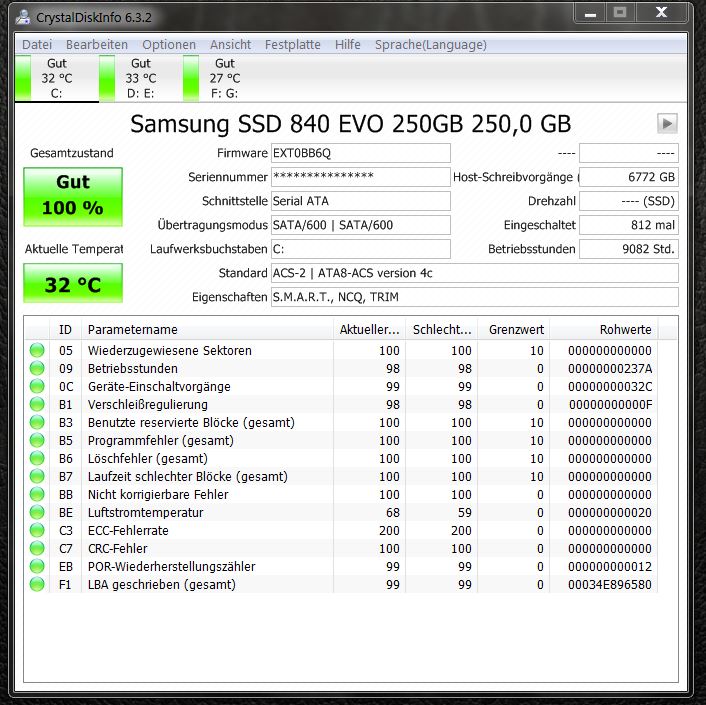Click raw value 000000000012
Viewport: 706px width, 705px height.
610,567
